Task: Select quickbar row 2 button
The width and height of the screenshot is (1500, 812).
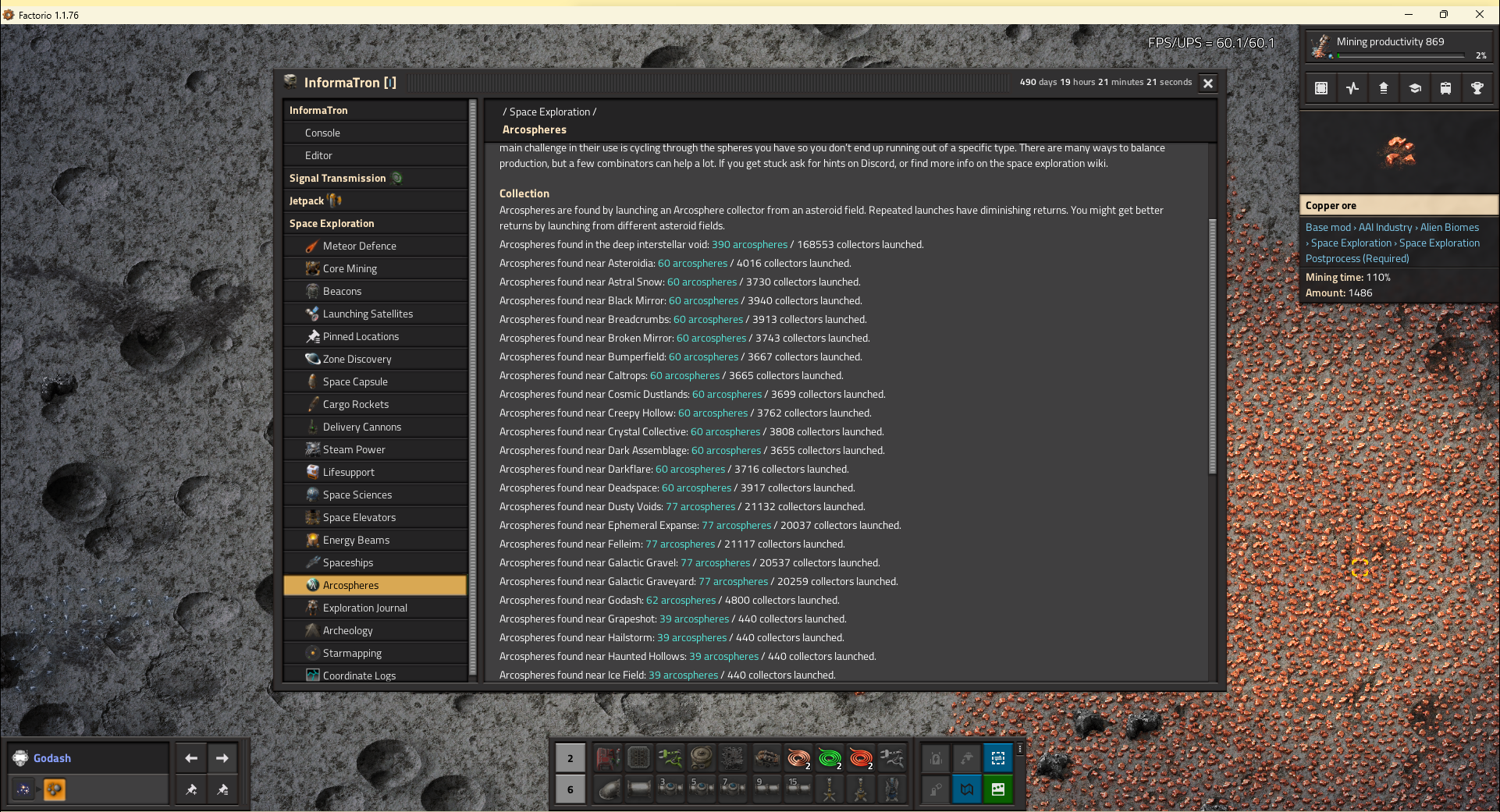Action: pos(570,758)
